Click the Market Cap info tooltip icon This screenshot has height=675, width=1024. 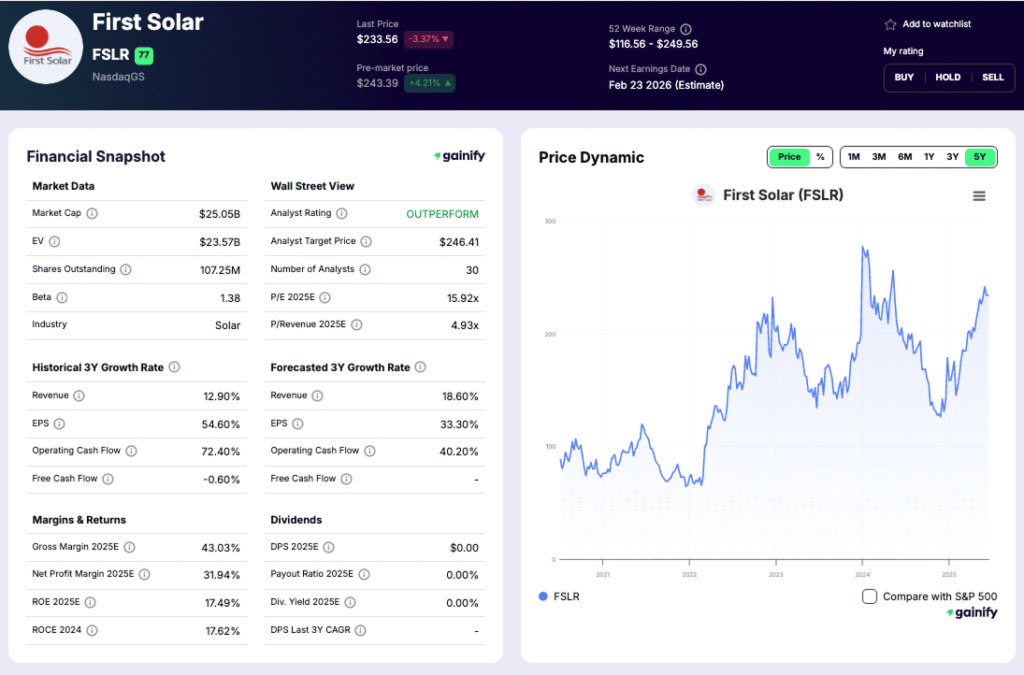[x=93, y=213]
